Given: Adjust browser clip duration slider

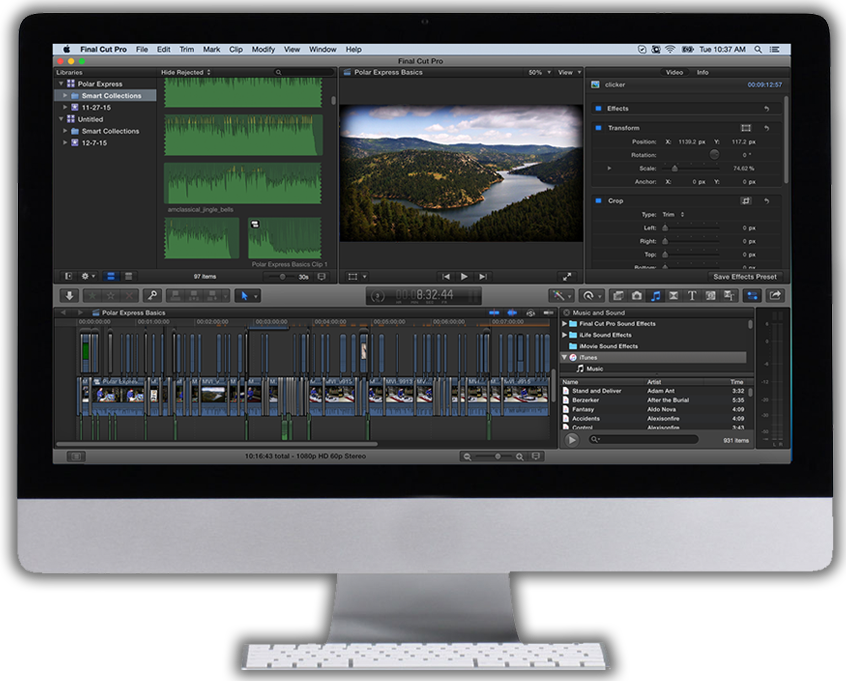Looking at the screenshot, I should [283, 277].
